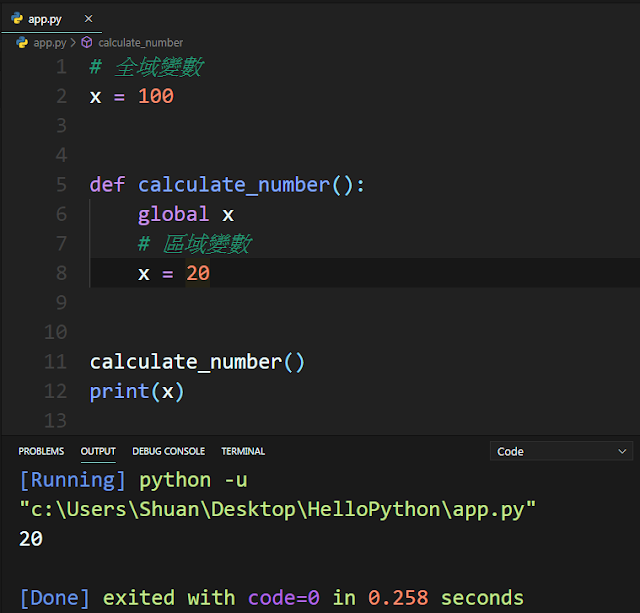Click the dropdown chevron arrow beside Code
This screenshot has height=613, width=640.
(x=622, y=451)
